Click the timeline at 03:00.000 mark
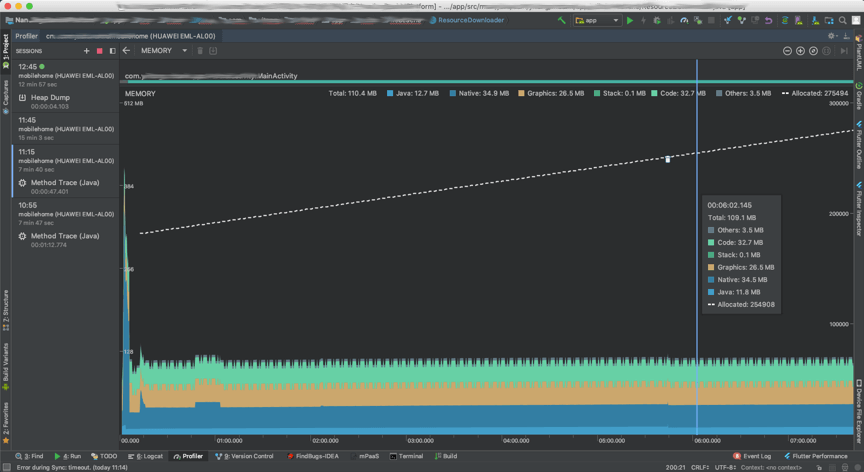Viewport: 864px width, 472px height. pos(420,440)
